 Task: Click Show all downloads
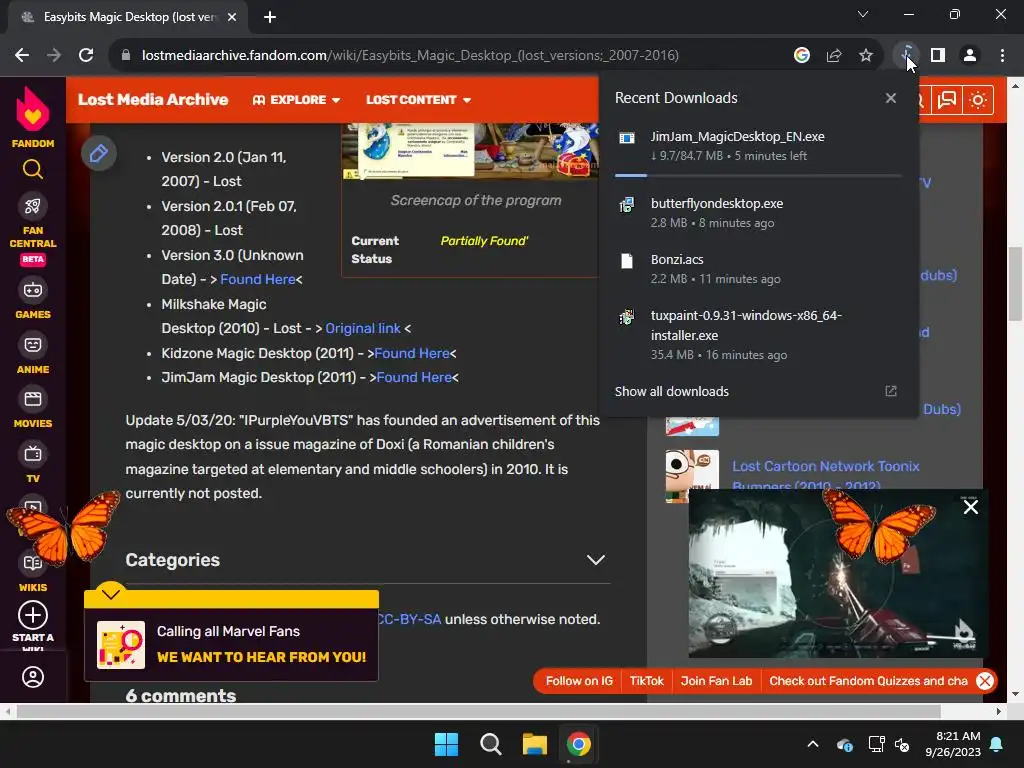(671, 391)
